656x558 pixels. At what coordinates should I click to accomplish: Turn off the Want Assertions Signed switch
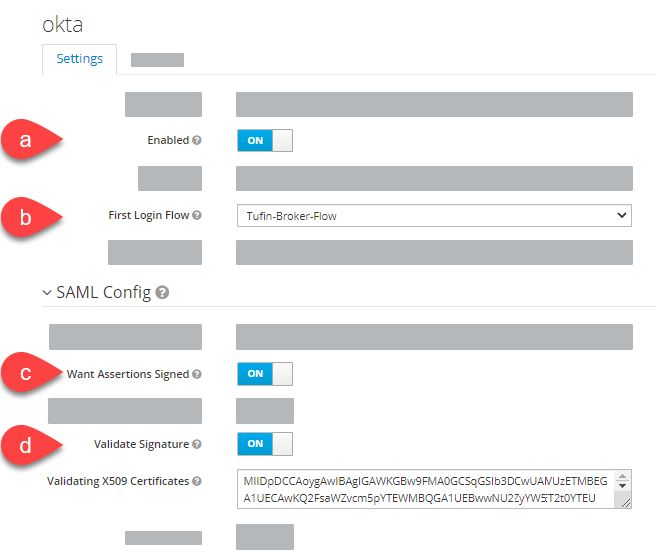[x=265, y=374]
